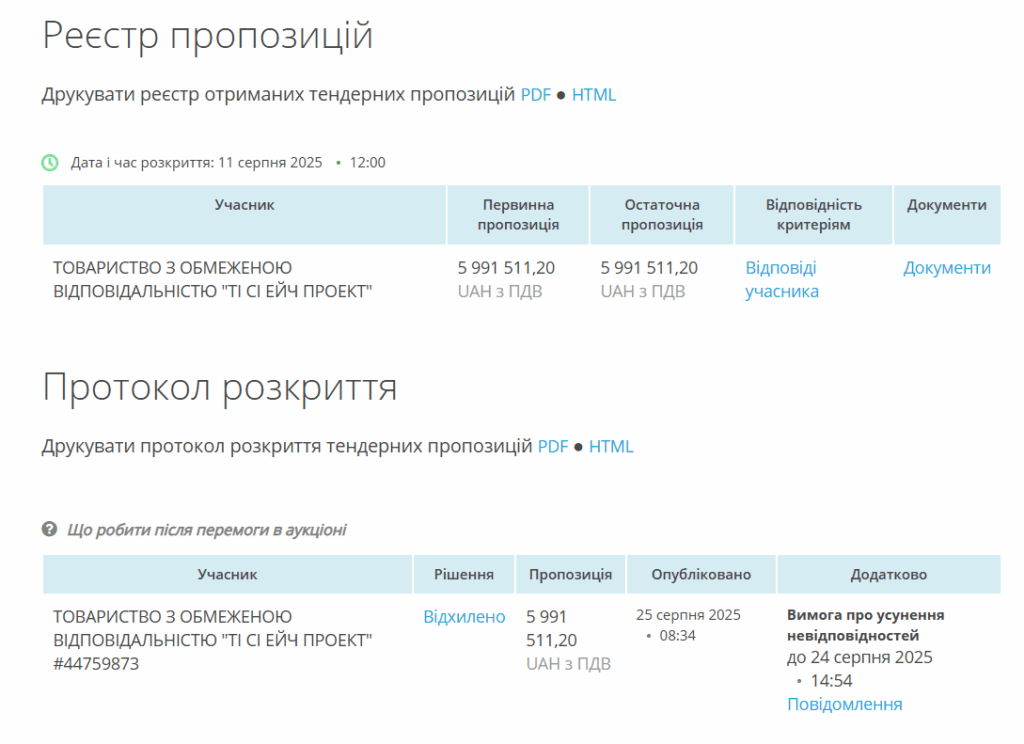Open "Відповіді учасника" link
This screenshot has width=1024, height=744.
(781, 280)
